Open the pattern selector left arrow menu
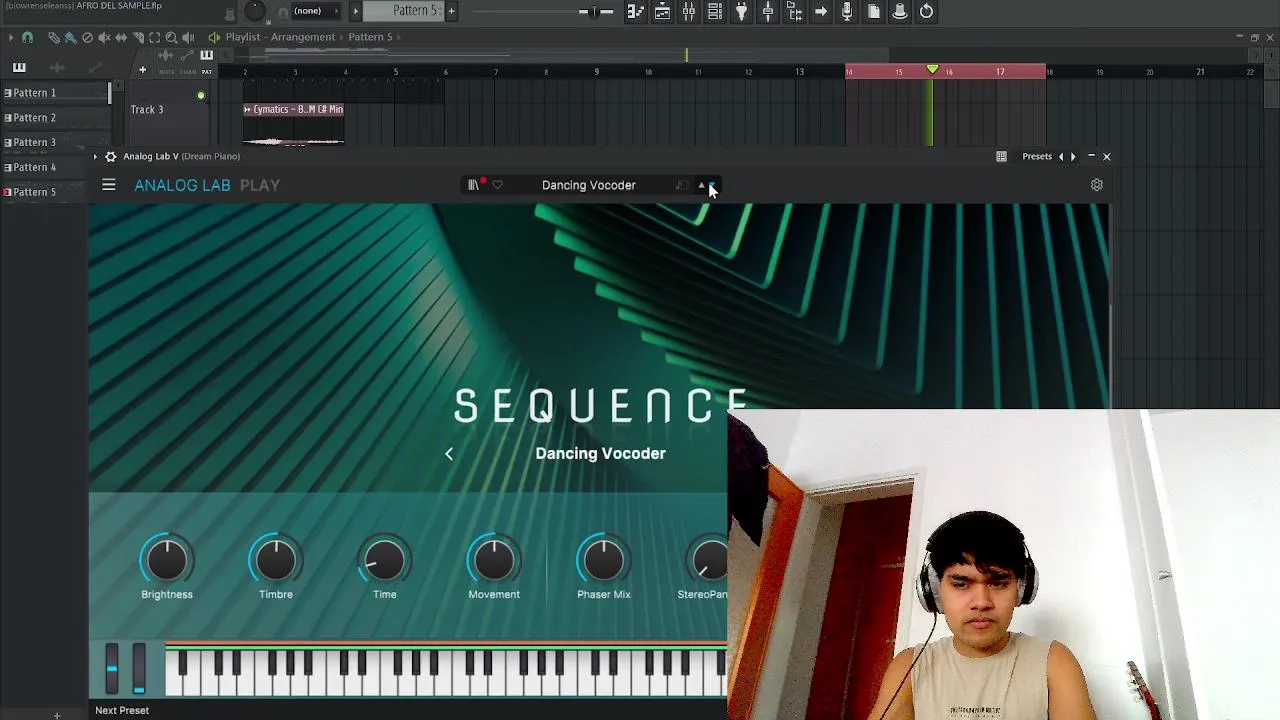Viewport: 1280px width, 720px height. coord(355,11)
